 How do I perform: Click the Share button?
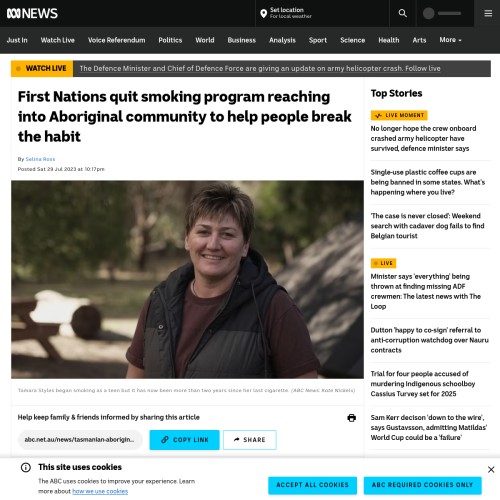250,440
